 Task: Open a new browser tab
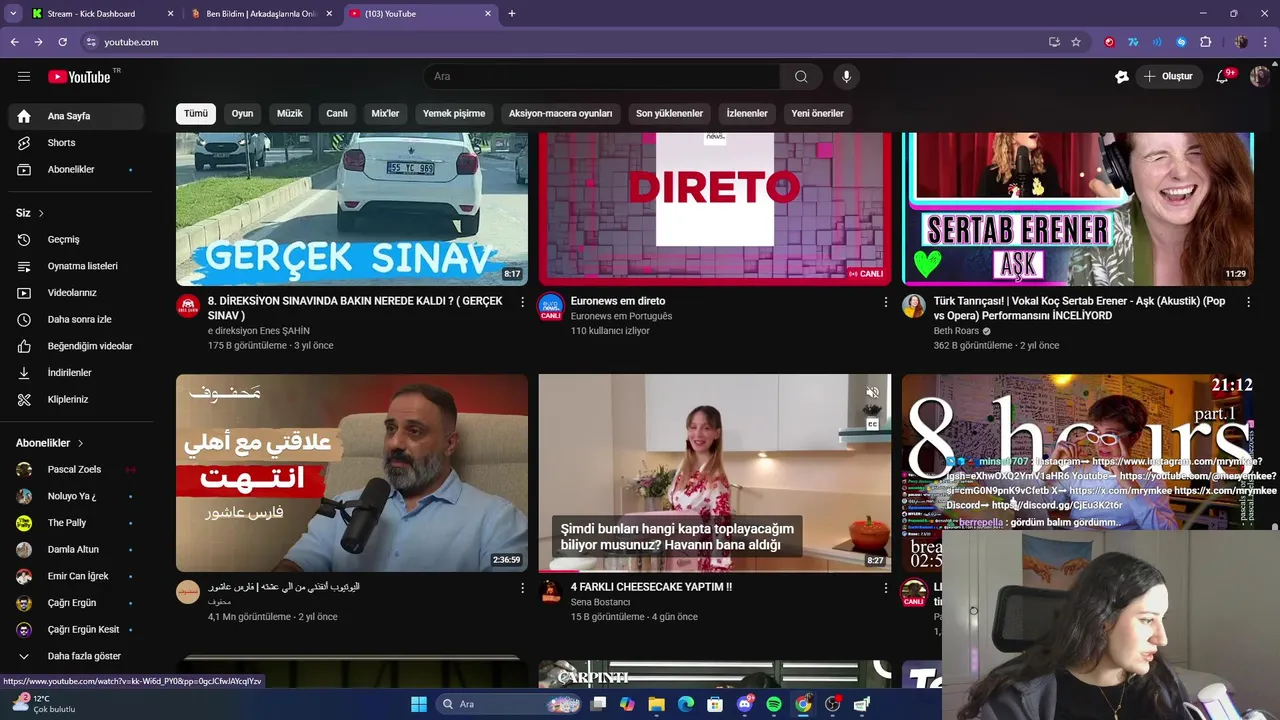pyautogui.click(x=512, y=14)
